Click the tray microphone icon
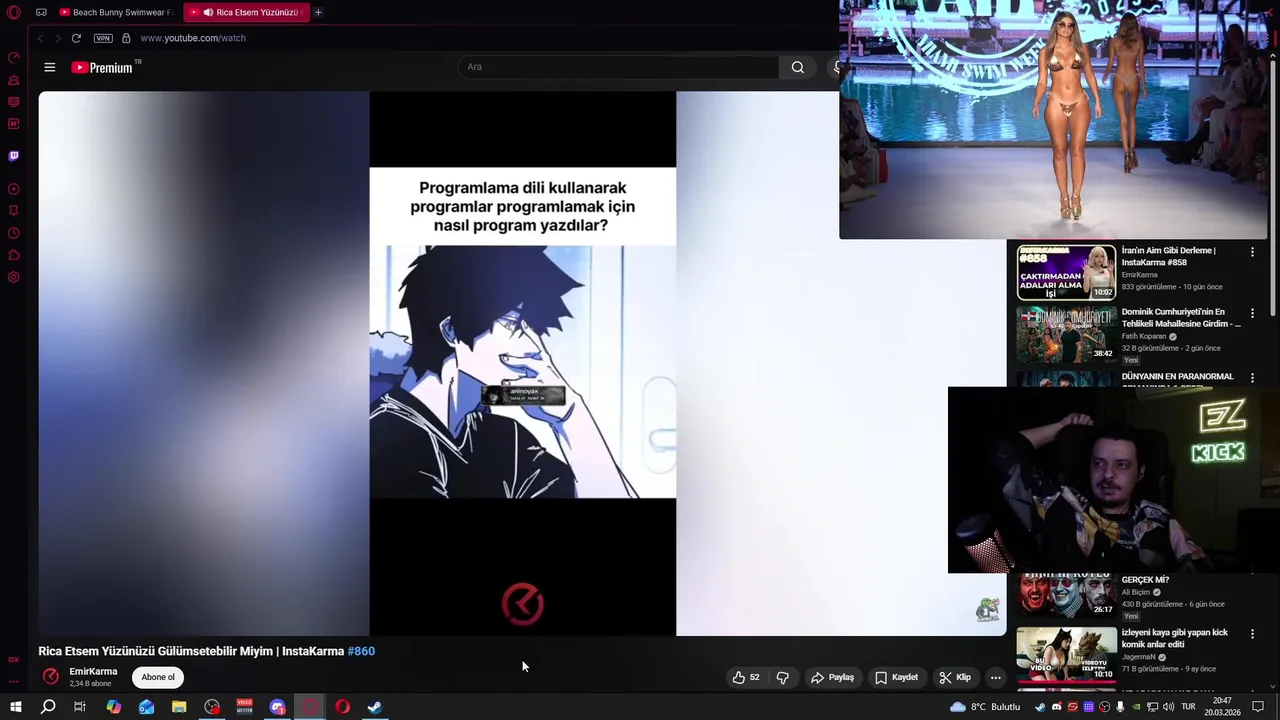The width and height of the screenshot is (1280, 720). point(1120,707)
